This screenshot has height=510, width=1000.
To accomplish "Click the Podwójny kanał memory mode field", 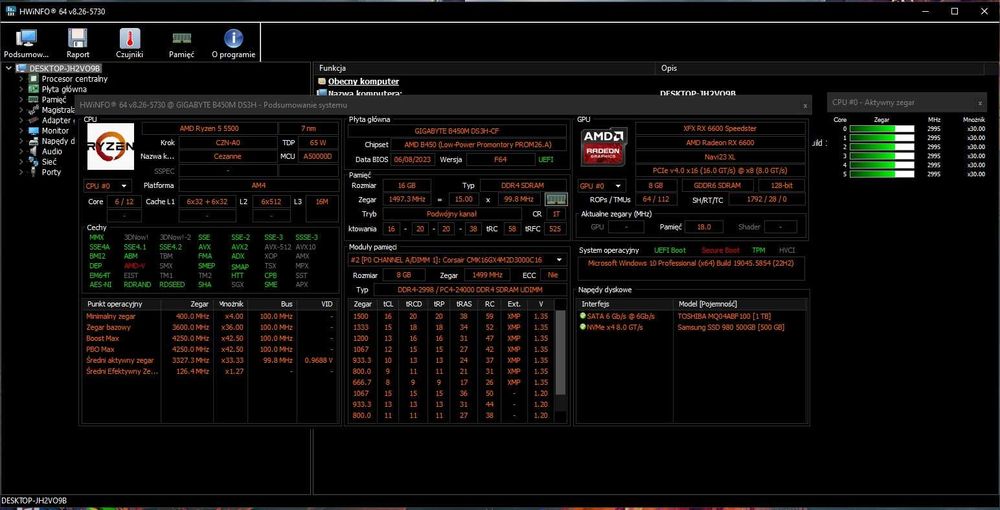I will [x=451, y=214].
